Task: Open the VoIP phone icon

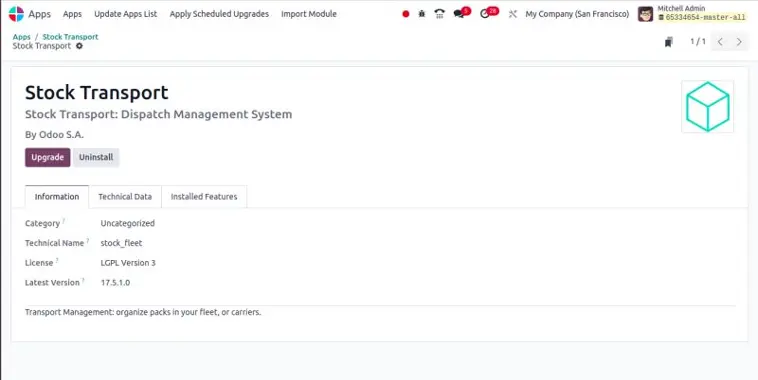Action: (x=439, y=14)
